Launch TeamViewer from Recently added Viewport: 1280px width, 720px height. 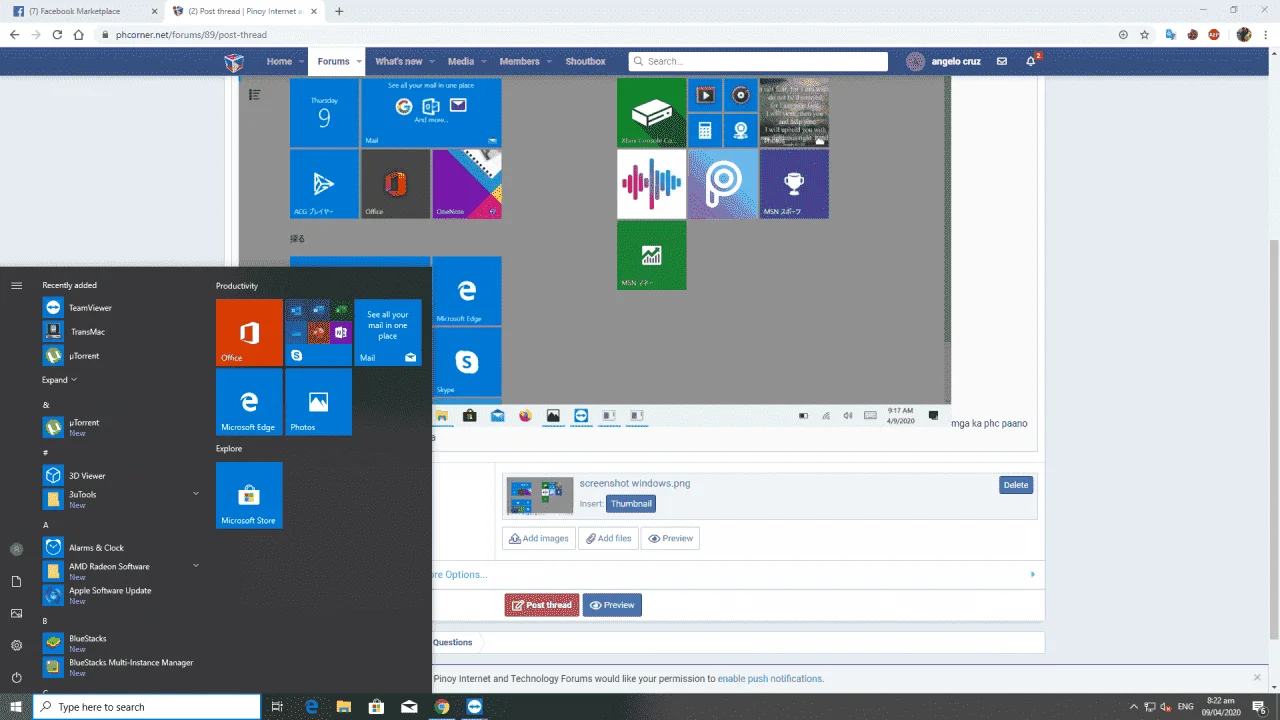click(x=78, y=308)
